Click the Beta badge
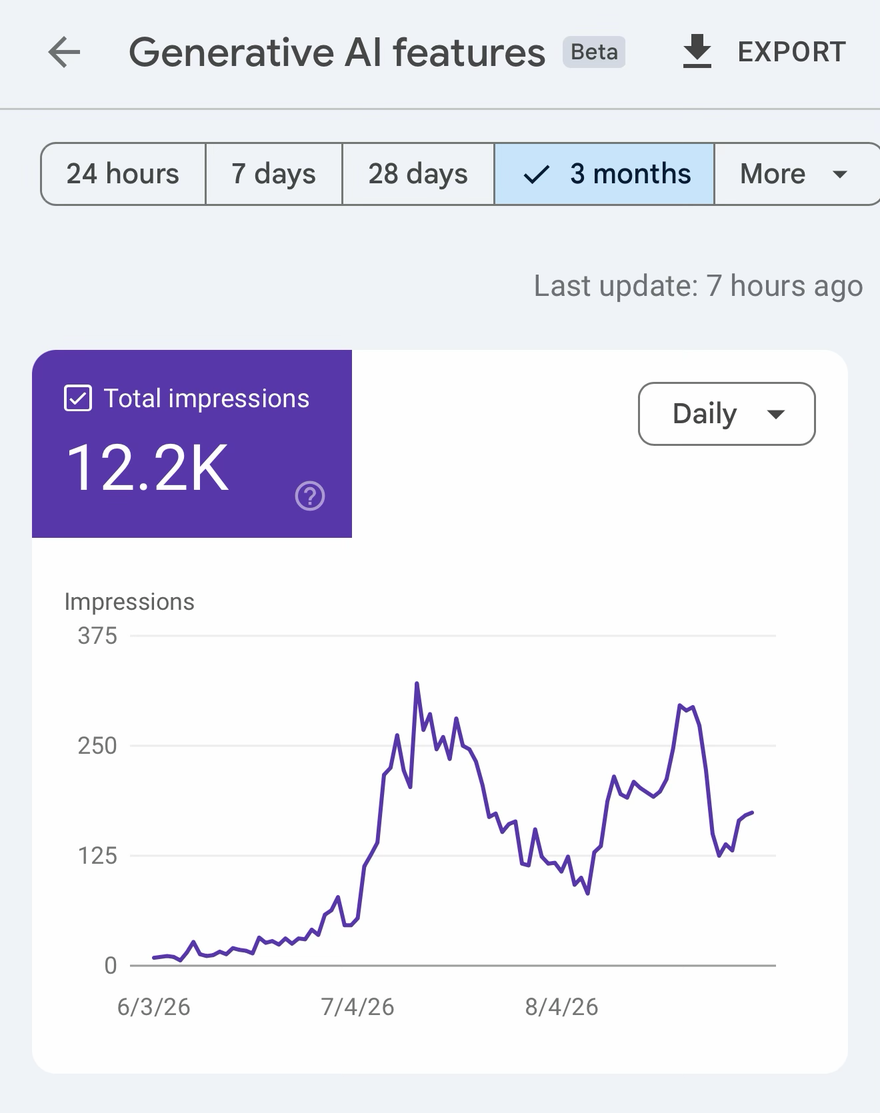This screenshot has height=1113, width=880. [x=594, y=52]
